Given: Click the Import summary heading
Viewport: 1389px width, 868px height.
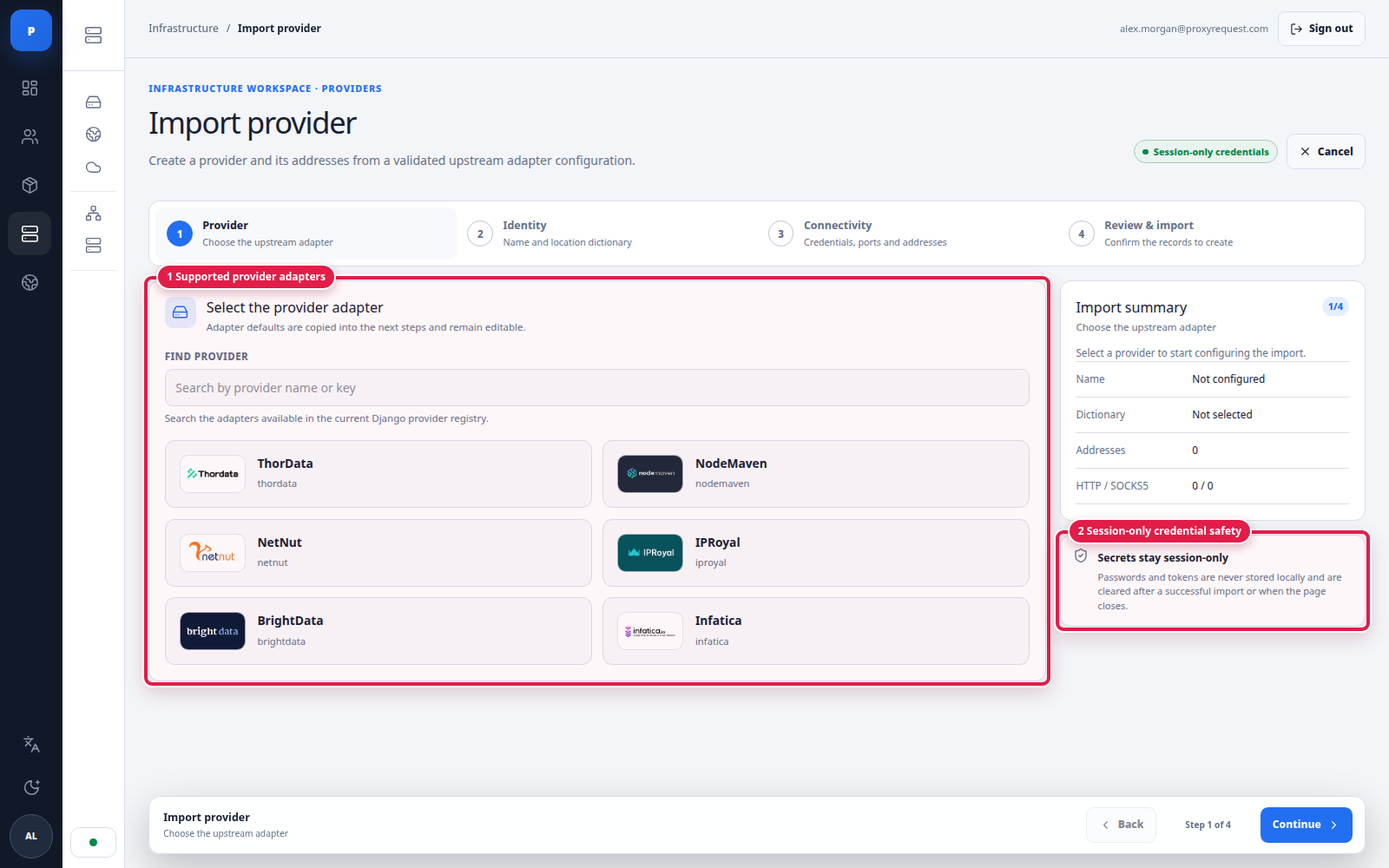Looking at the screenshot, I should 1131,307.
